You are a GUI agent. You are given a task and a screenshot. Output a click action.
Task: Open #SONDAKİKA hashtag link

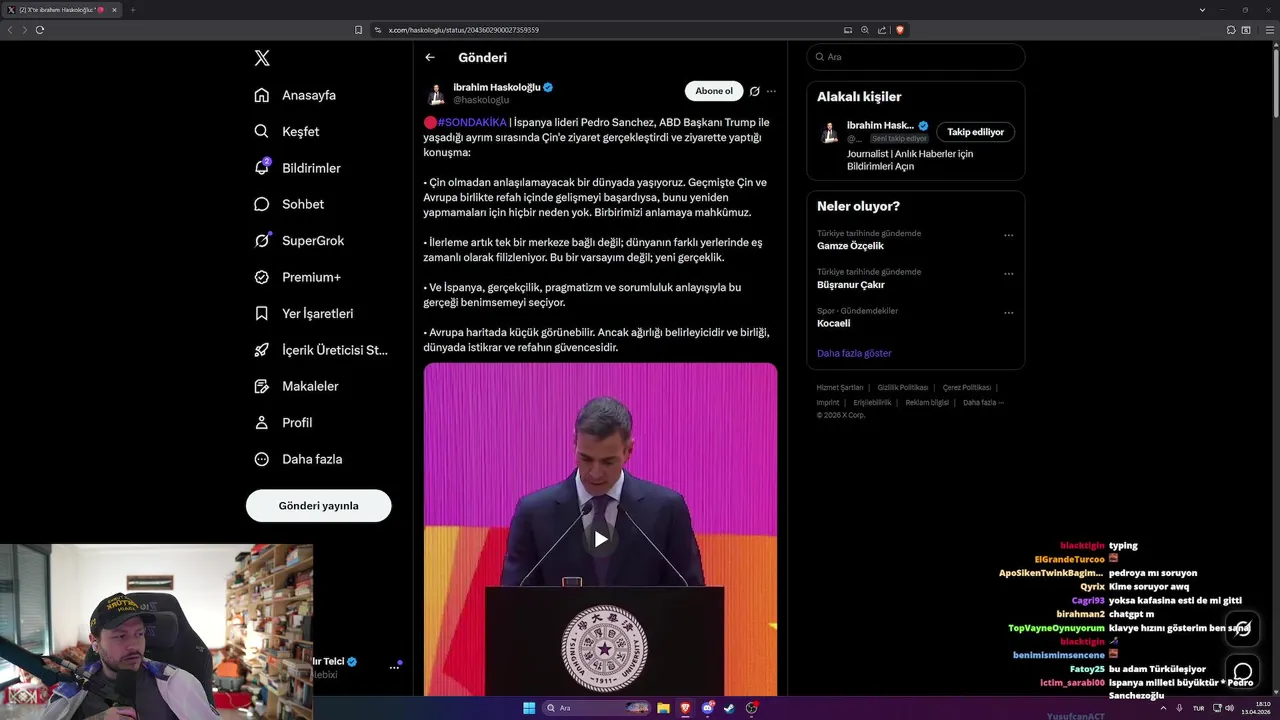tap(472, 122)
